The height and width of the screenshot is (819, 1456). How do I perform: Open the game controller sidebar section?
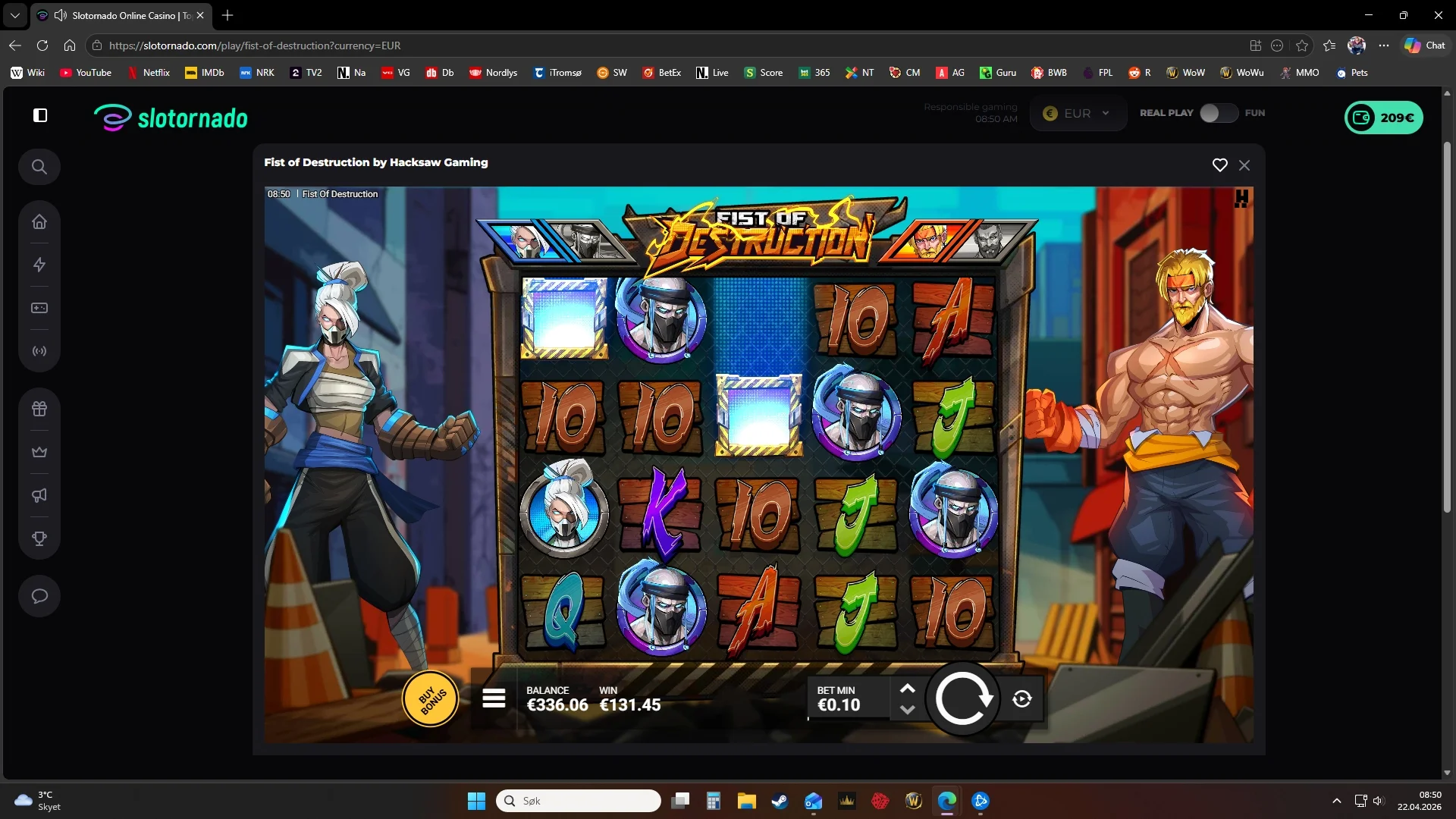[39, 308]
